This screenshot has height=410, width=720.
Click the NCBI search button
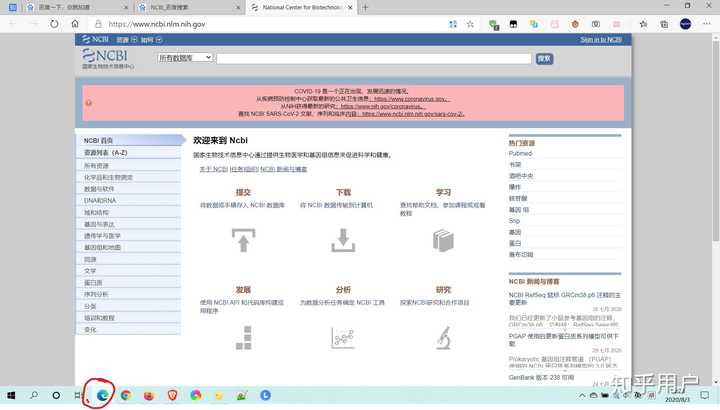coord(544,58)
